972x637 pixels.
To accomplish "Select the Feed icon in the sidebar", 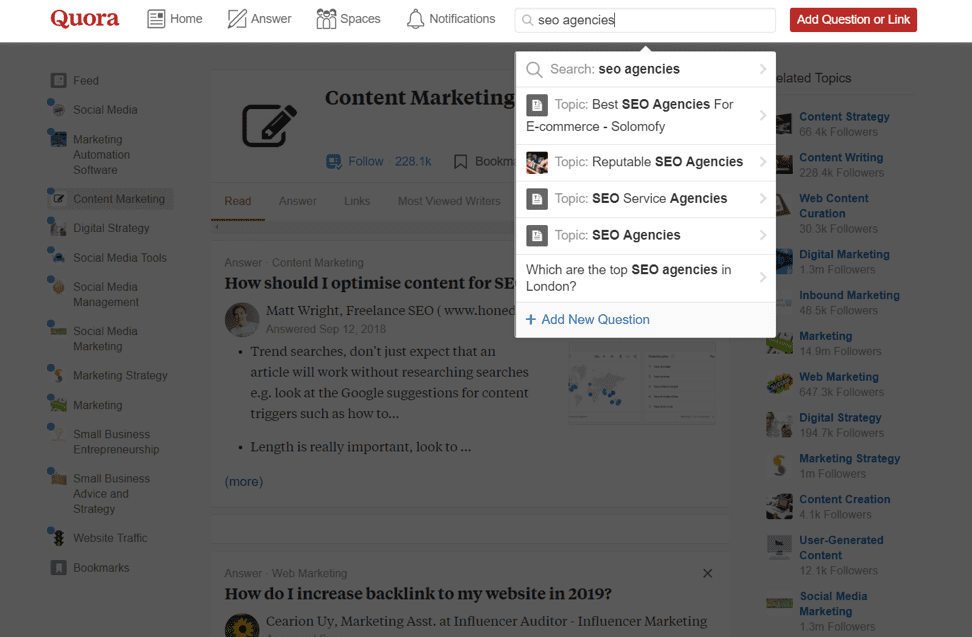I will click(60, 80).
